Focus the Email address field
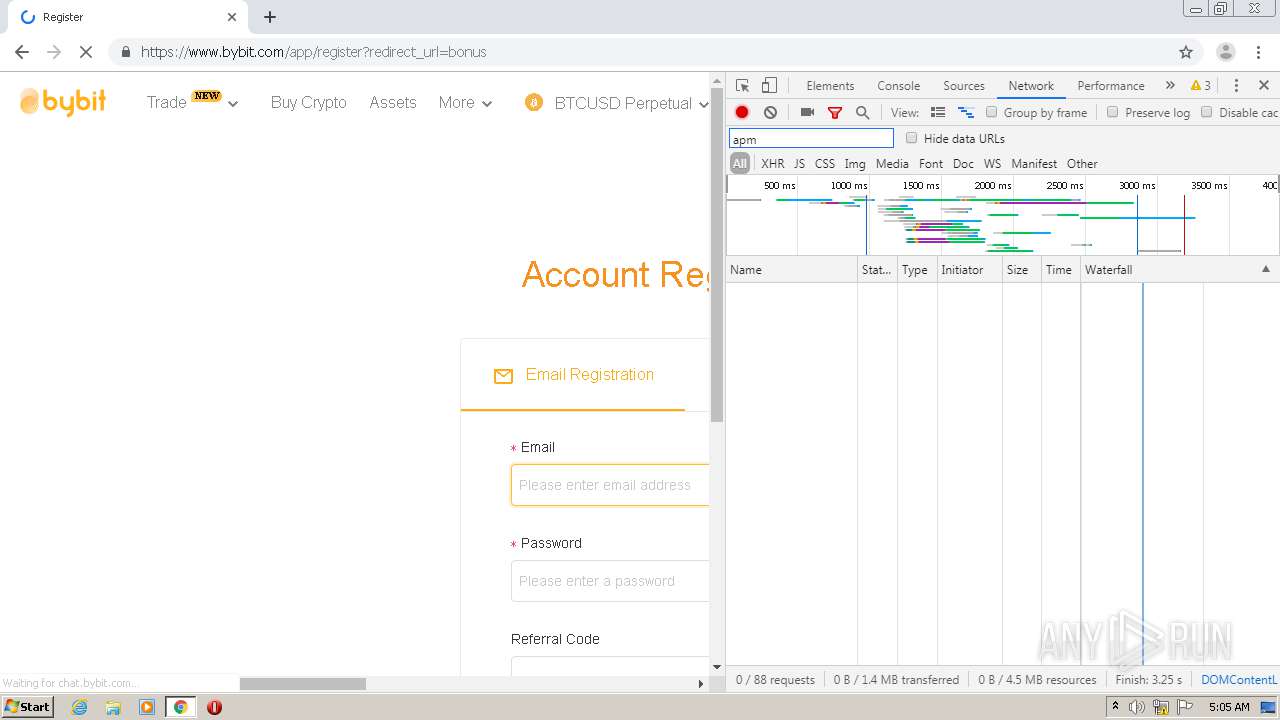Image resolution: width=1280 pixels, height=720 pixels. tap(610, 485)
